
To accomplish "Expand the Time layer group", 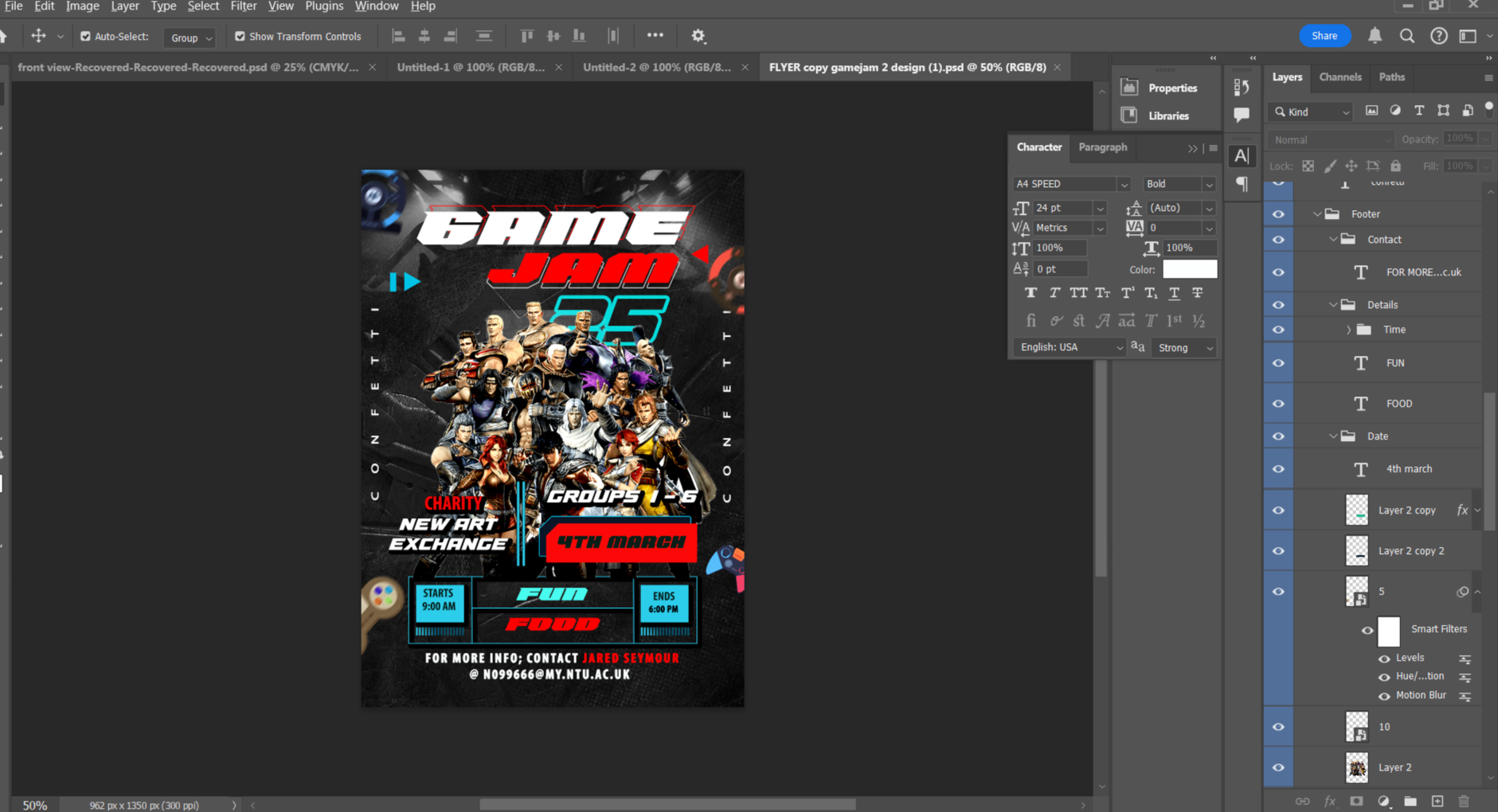I will (x=1348, y=330).
